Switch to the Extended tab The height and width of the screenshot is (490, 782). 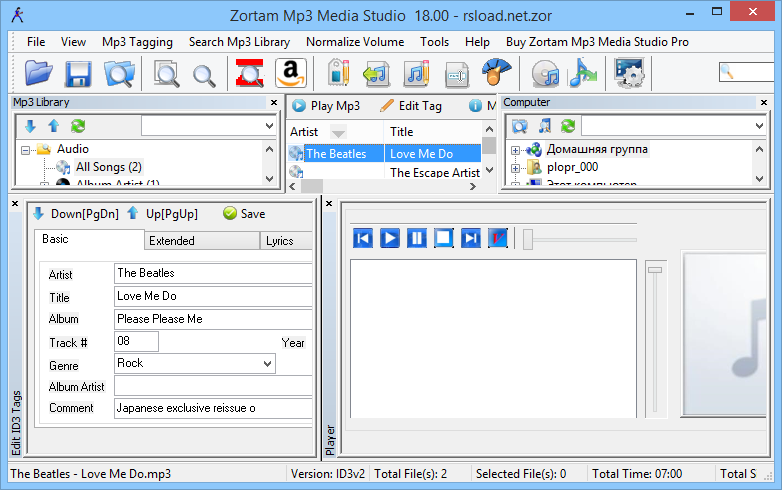click(x=202, y=241)
